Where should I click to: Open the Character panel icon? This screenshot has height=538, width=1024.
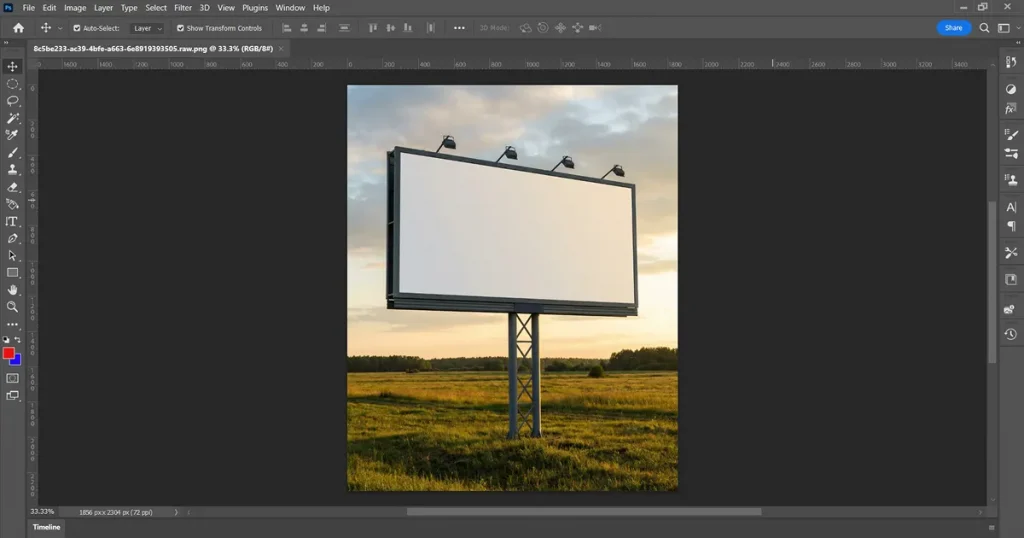click(x=1011, y=207)
